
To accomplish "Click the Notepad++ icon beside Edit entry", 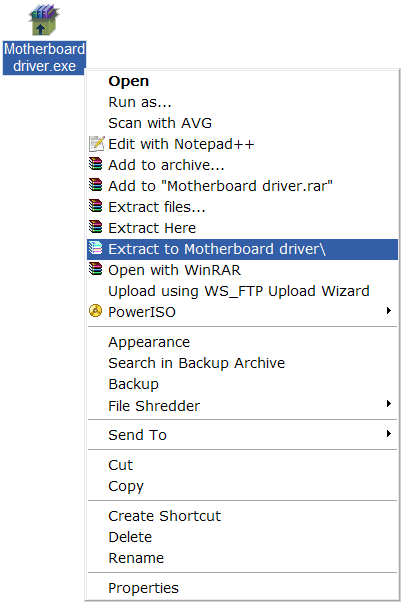I will click(x=96, y=143).
